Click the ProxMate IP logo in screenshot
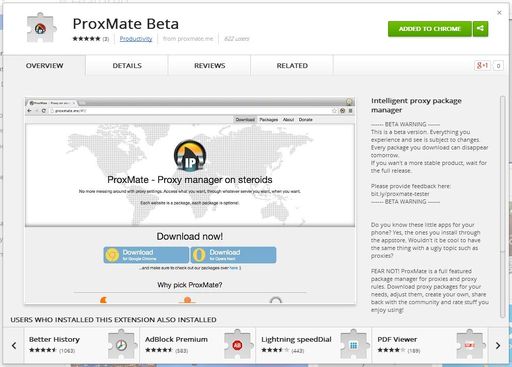Image resolution: width=512 pixels, height=367 pixels. tap(190, 156)
